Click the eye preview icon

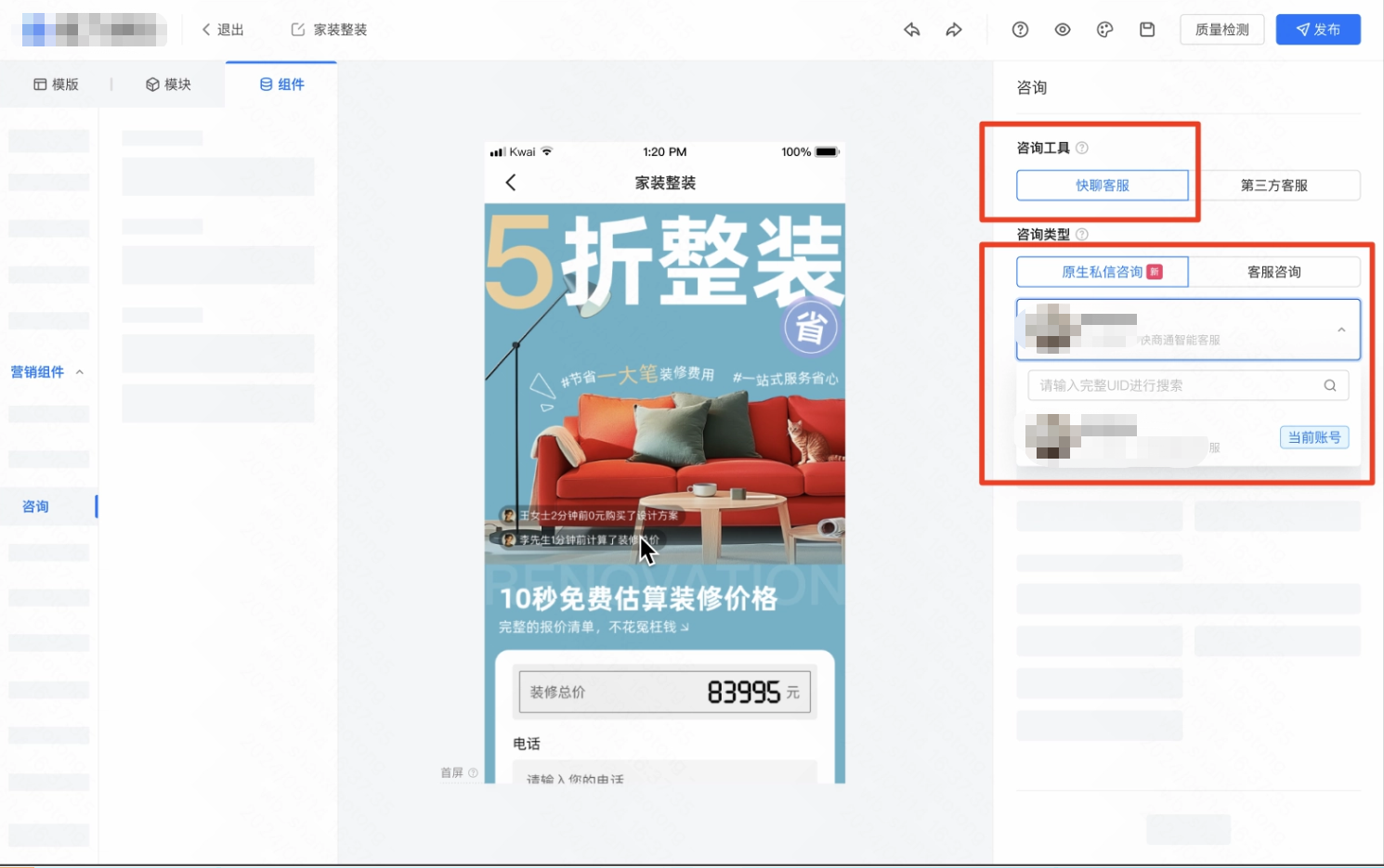pyautogui.click(x=1062, y=29)
